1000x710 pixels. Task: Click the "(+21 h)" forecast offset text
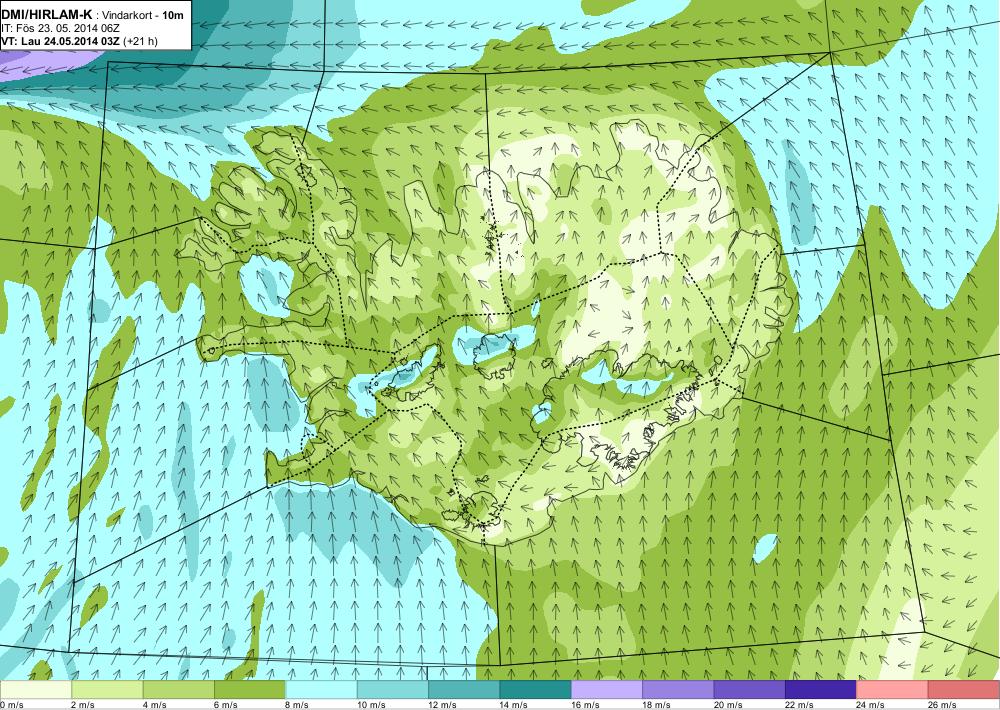pos(141,41)
